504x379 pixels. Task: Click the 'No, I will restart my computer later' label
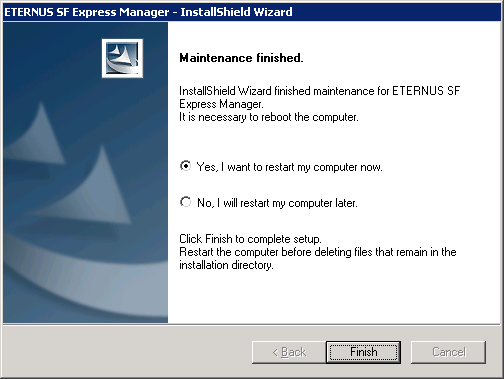pos(277,203)
